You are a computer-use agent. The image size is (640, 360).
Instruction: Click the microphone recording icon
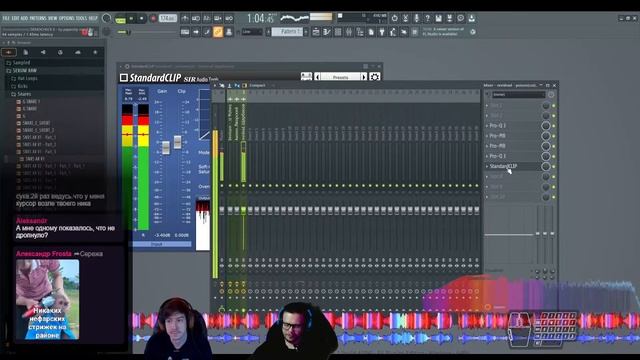tap(416, 18)
